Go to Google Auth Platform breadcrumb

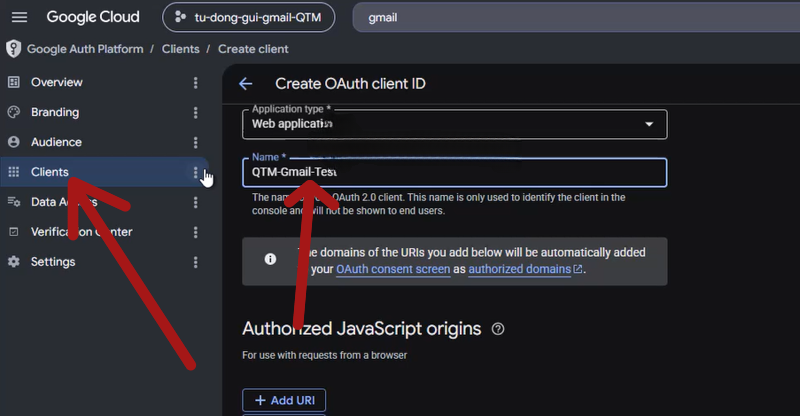[x=85, y=49]
